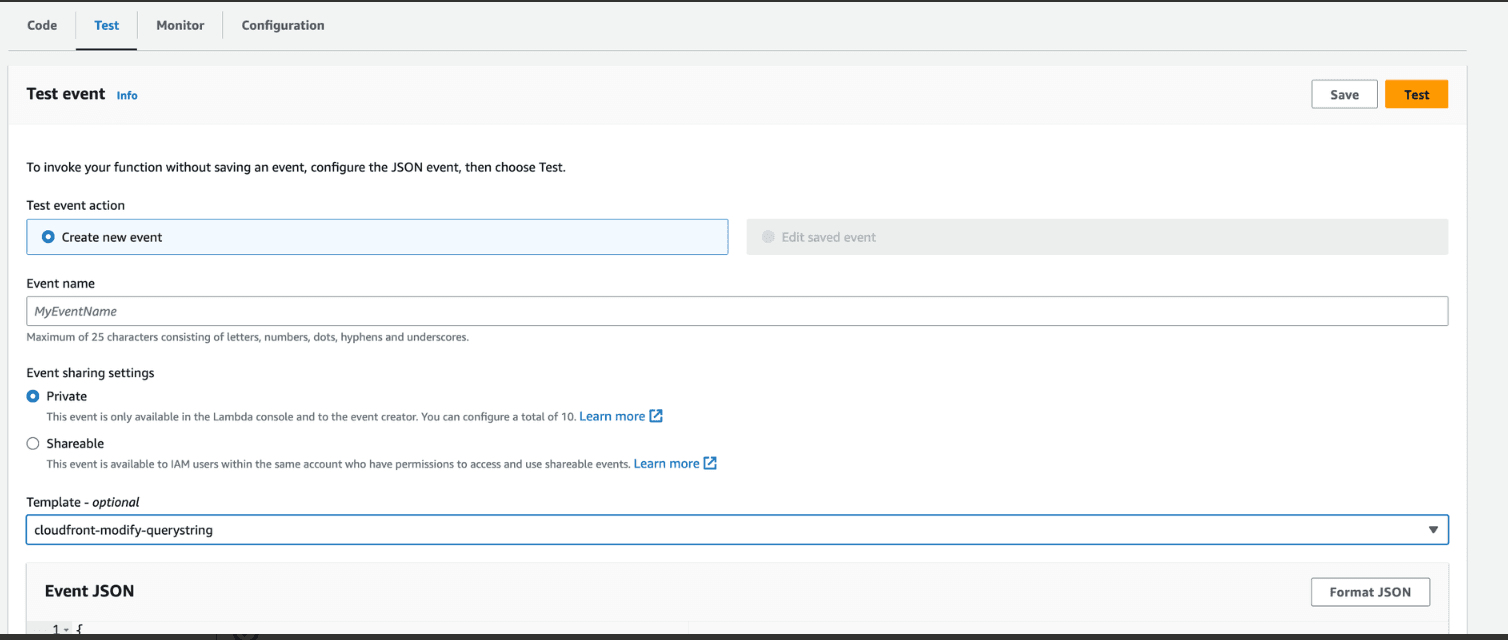This screenshot has width=1508, height=640.
Task: Focus the Event name text field
Action: [x=737, y=311]
